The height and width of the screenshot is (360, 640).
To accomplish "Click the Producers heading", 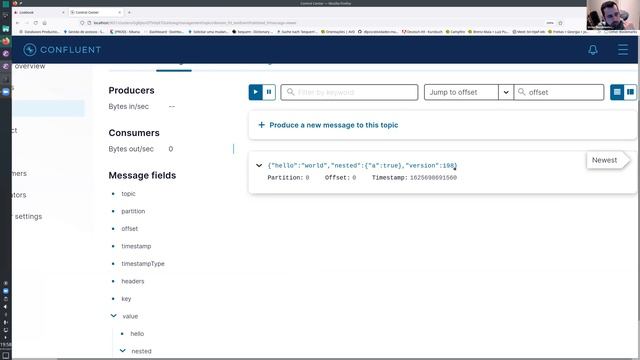I will [x=131, y=90].
